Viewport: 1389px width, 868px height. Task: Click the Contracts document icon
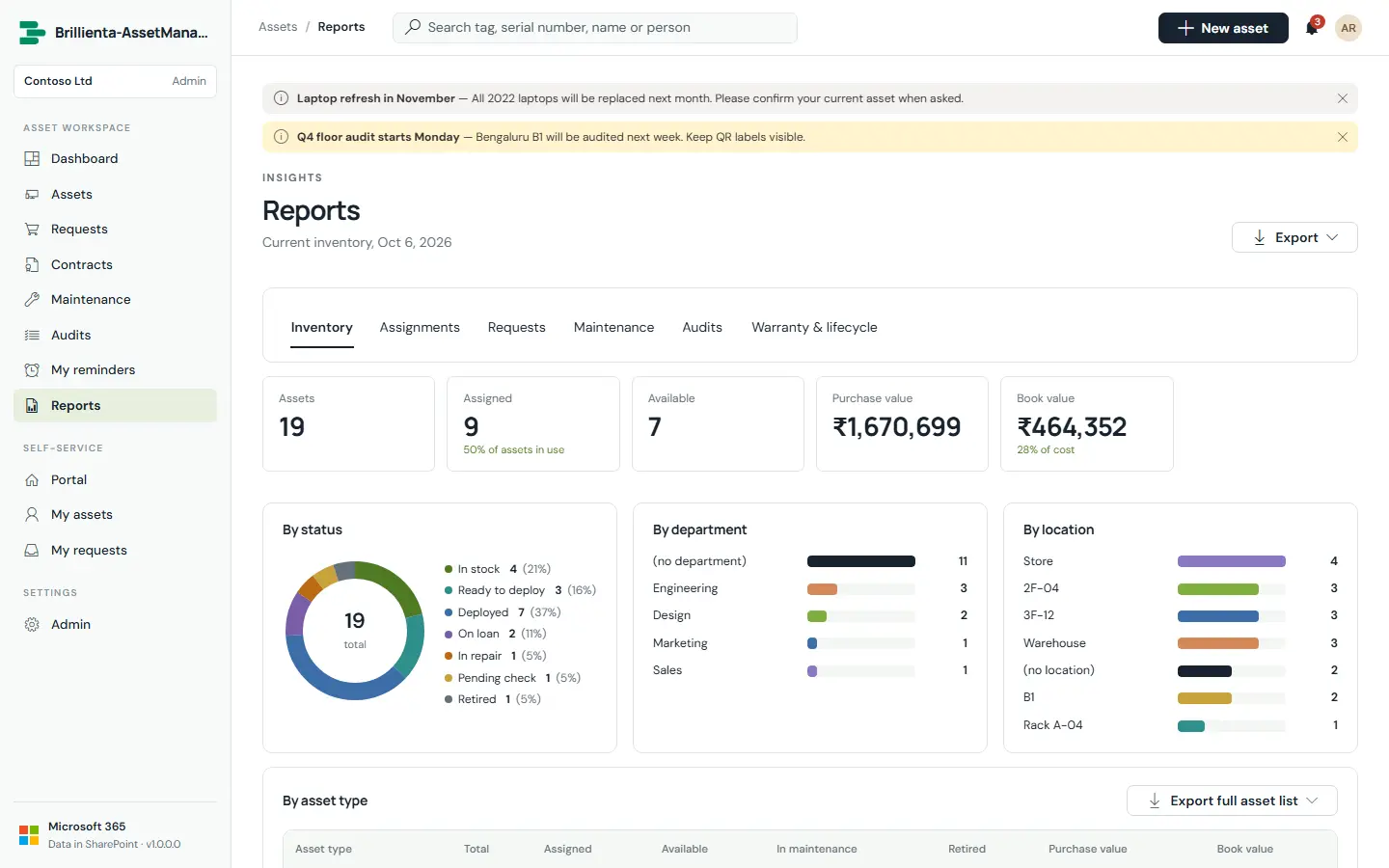[x=32, y=265]
